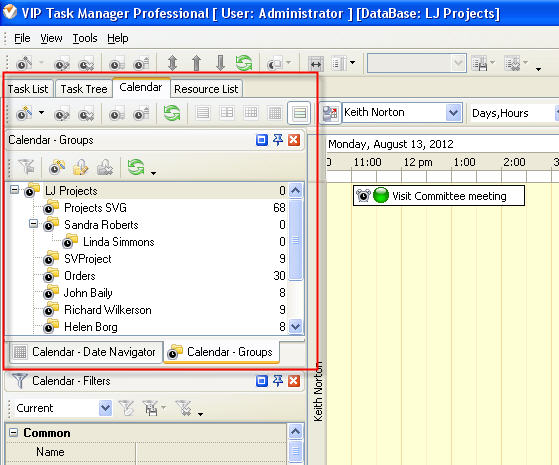
Task: Click the empty combo box in the main toolbar
Action: pyautogui.click(x=416, y=63)
